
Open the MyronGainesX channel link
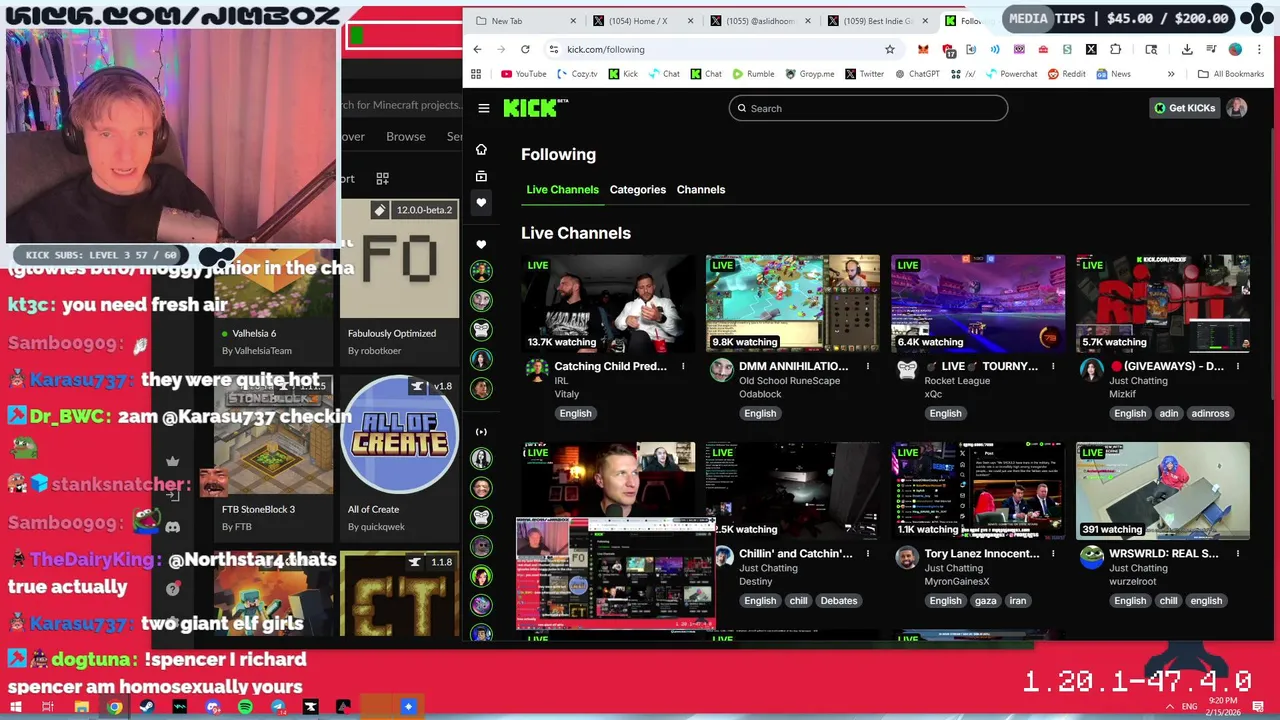coord(957,581)
